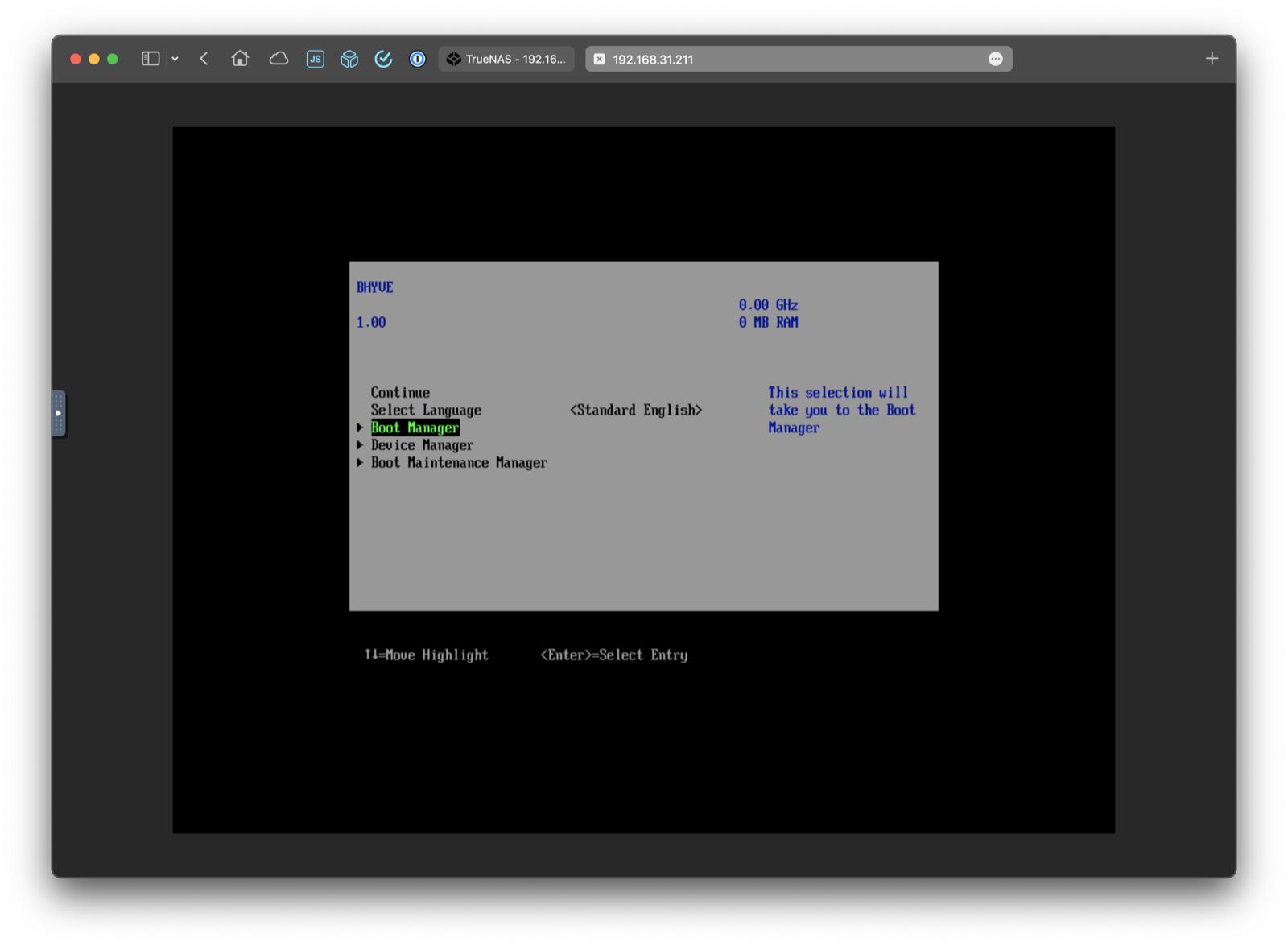Go back using the back arrow
The height and width of the screenshot is (946, 1288).
click(204, 58)
